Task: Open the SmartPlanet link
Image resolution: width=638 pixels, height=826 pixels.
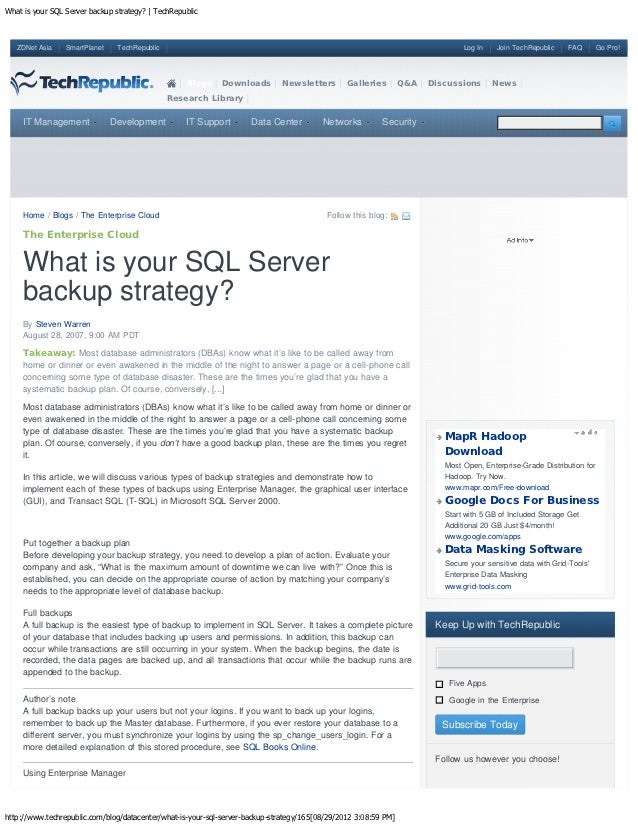Action: (85, 47)
